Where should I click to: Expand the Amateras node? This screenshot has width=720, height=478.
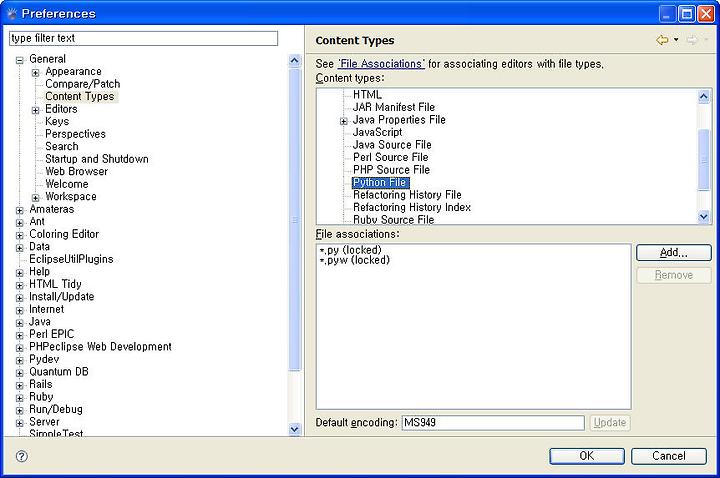click(20, 210)
